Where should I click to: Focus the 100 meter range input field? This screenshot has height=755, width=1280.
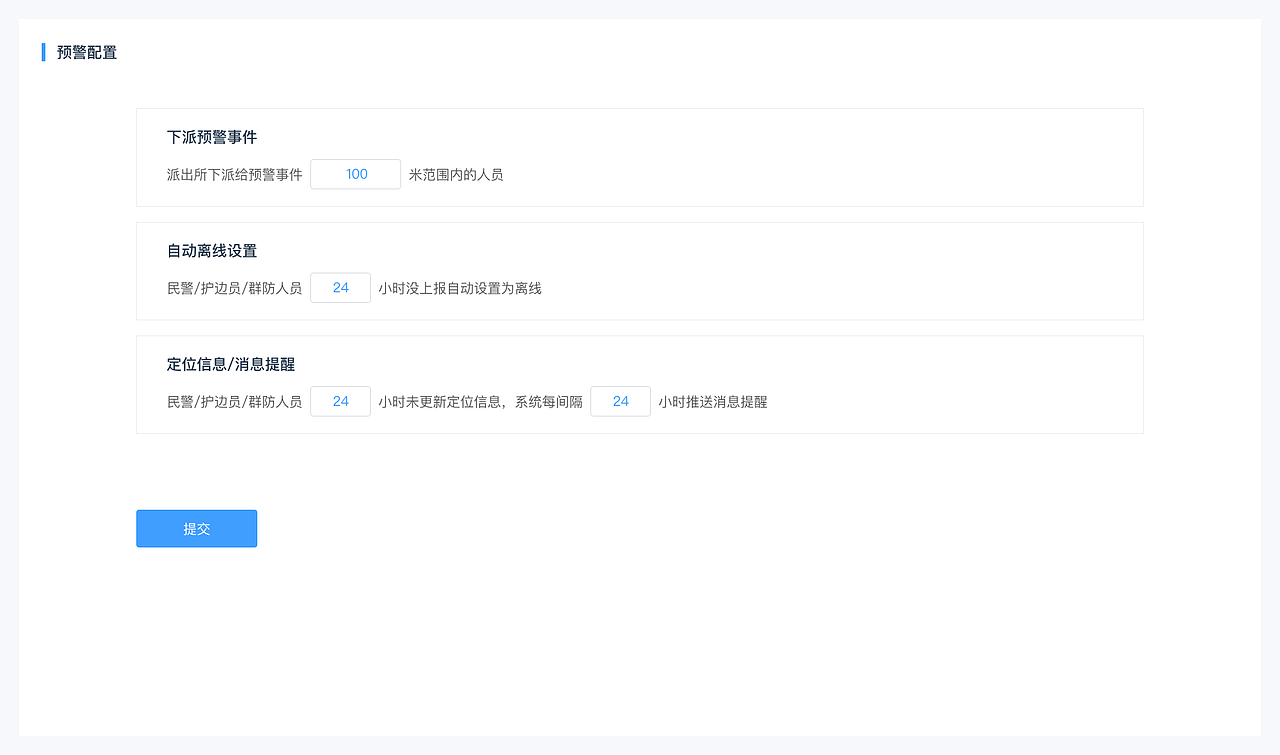click(355, 174)
